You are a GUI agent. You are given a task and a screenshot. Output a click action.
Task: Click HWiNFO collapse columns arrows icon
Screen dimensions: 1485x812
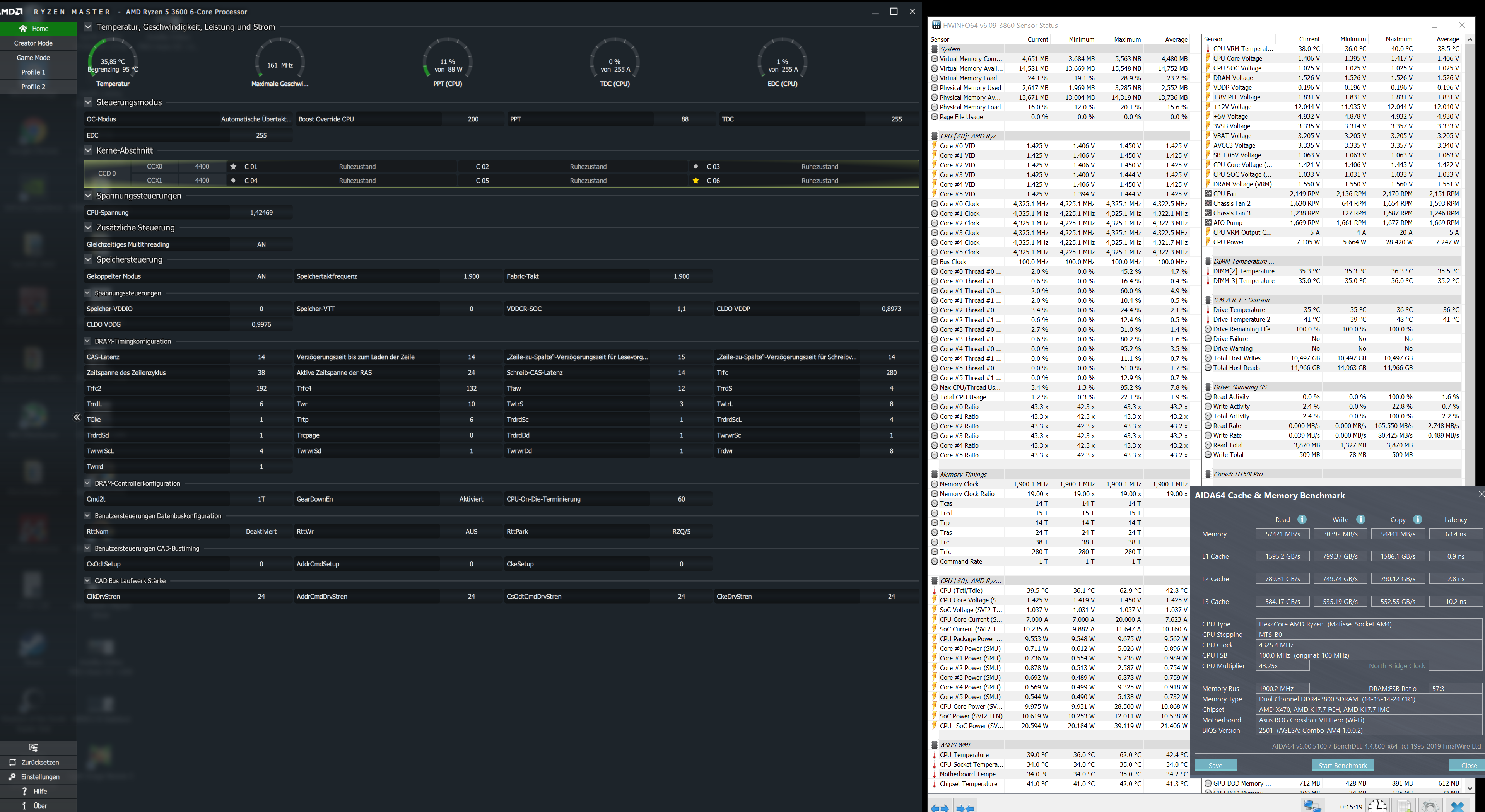[x=965, y=807]
